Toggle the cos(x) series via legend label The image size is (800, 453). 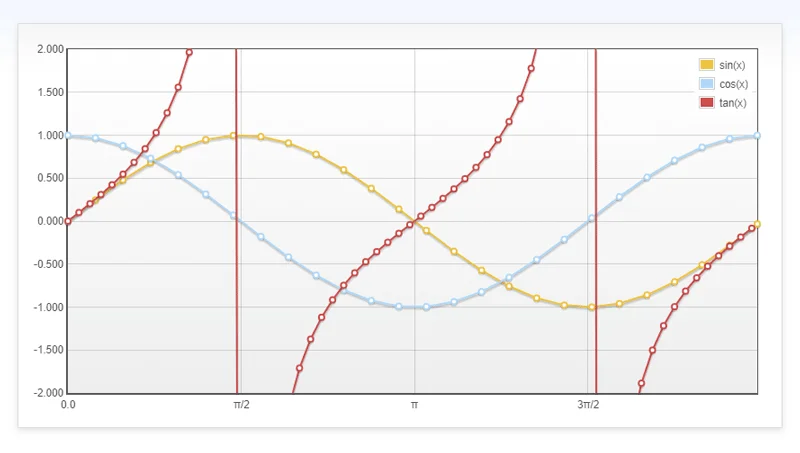point(733,84)
